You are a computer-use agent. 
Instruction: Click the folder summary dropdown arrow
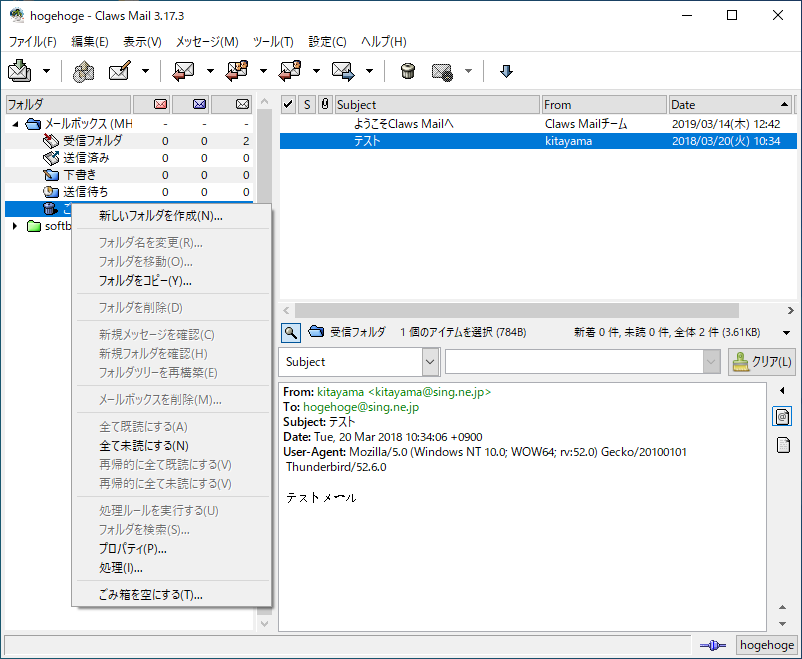click(787, 333)
